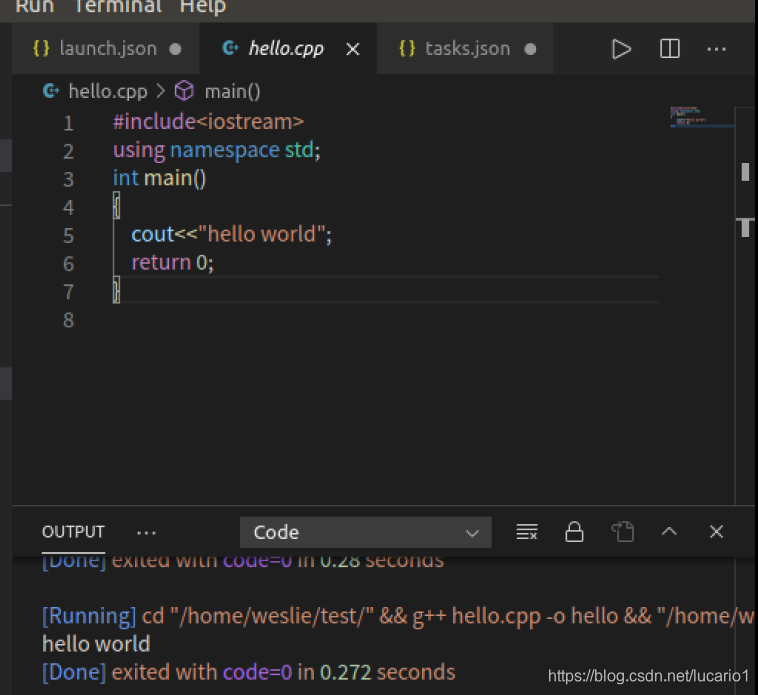
Task: Split the editor to the right
Action: 670,49
